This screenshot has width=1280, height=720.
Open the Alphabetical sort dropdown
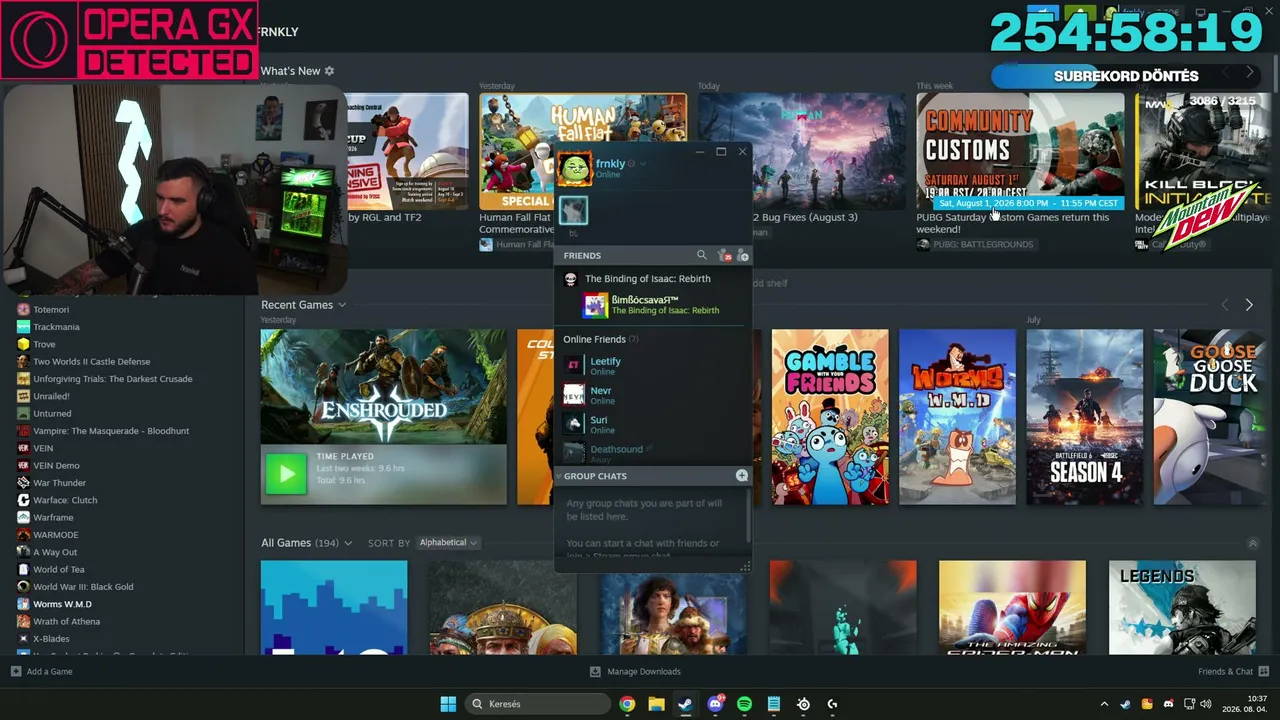[x=448, y=543]
